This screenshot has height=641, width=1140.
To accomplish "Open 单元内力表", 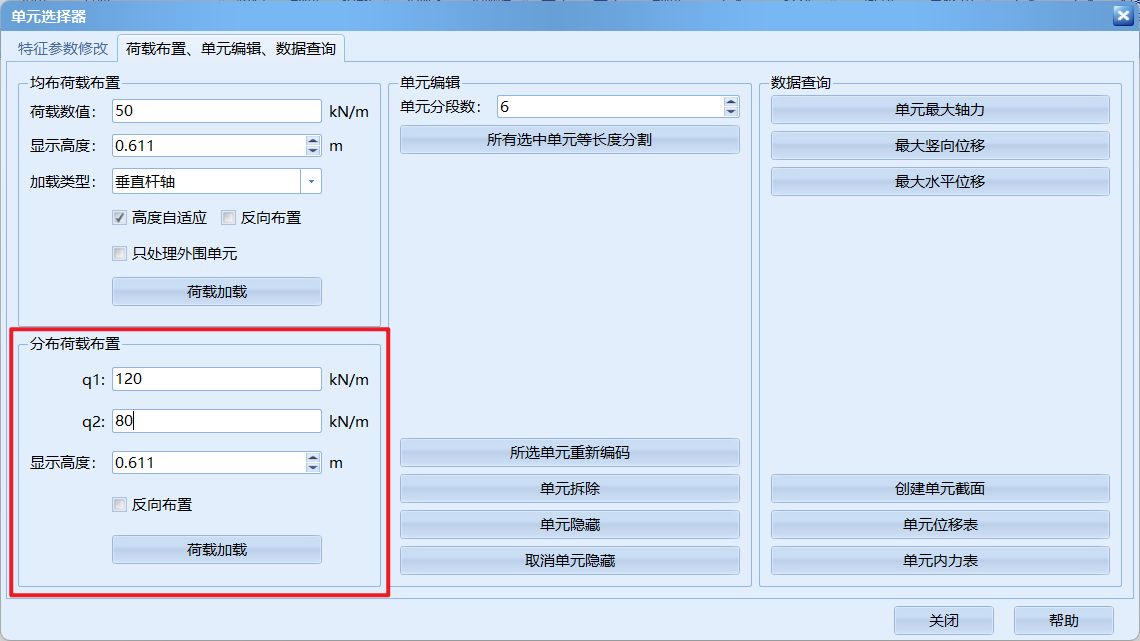I will (x=940, y=561).
